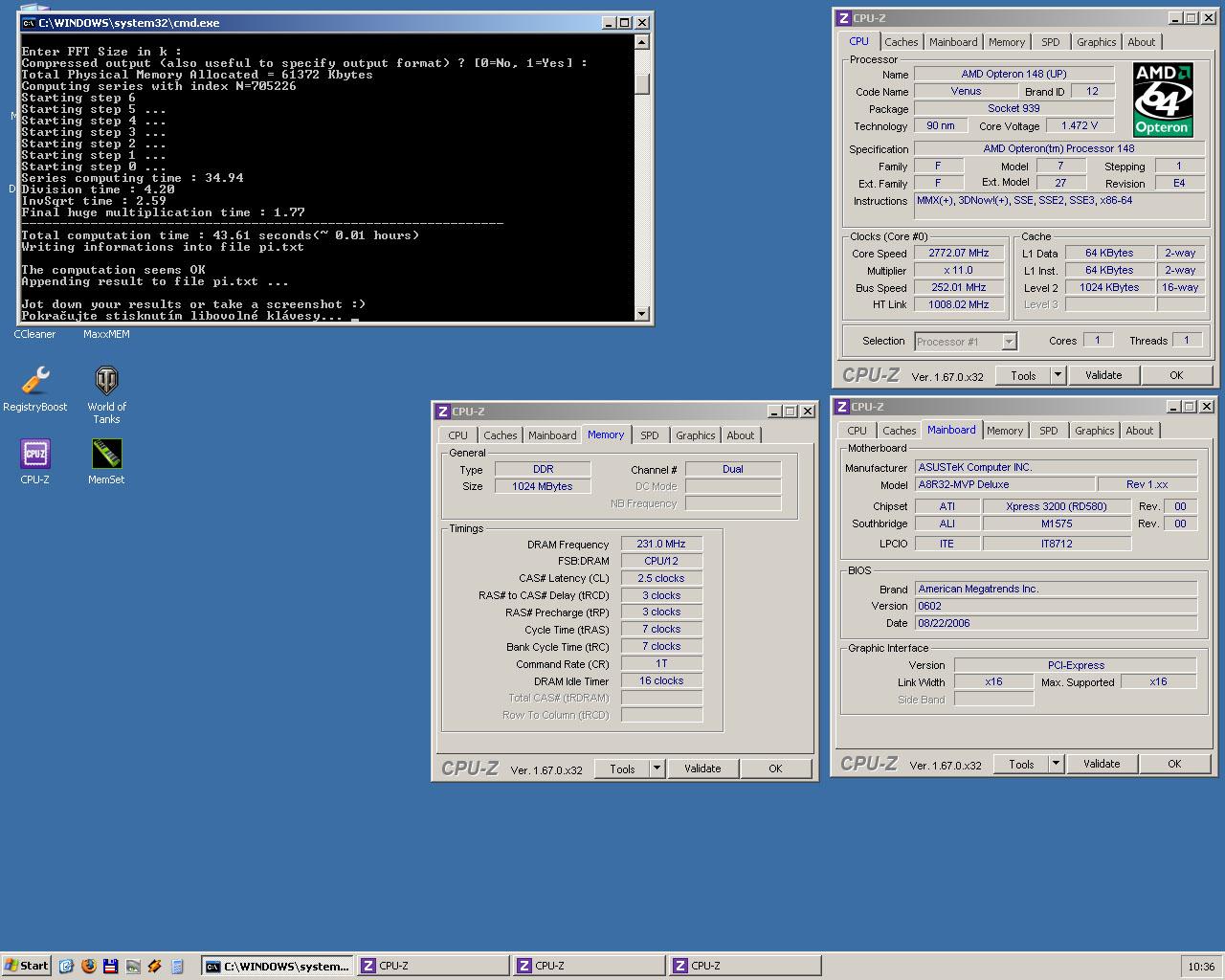Open Start menu
This screenshot has width=1225, height=980.
[27, 966]
